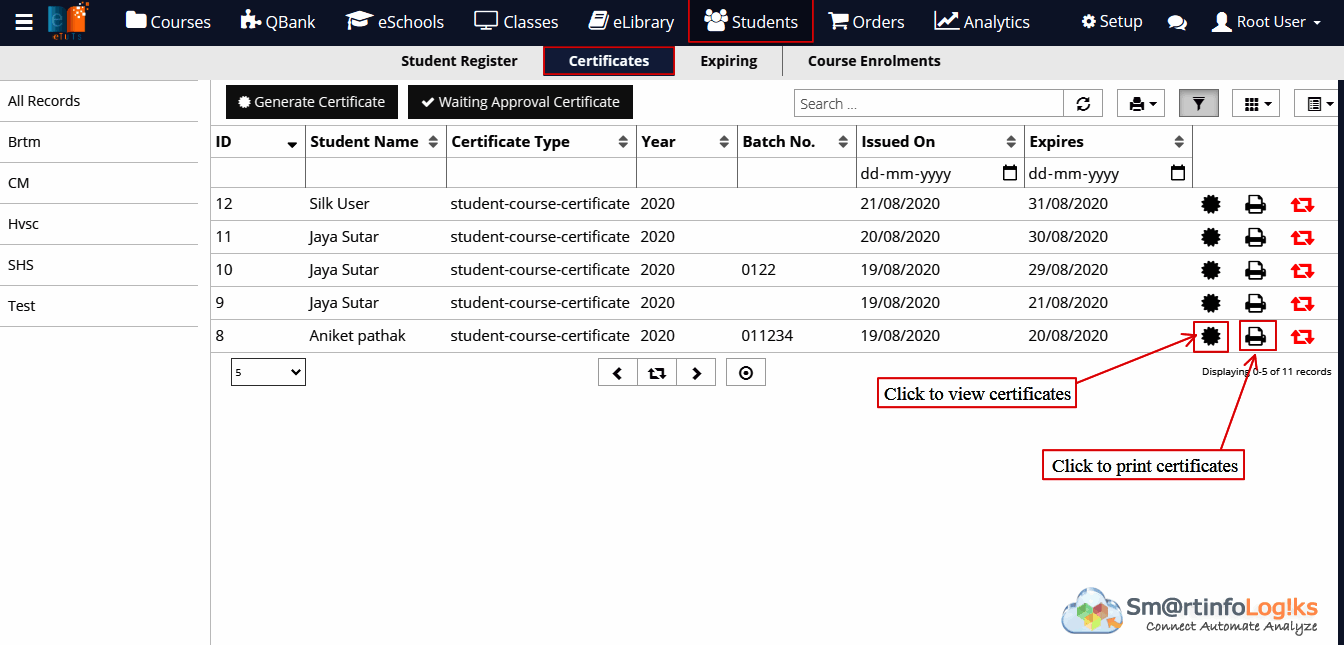Select Test in sidebar

[x=99, y=306]
